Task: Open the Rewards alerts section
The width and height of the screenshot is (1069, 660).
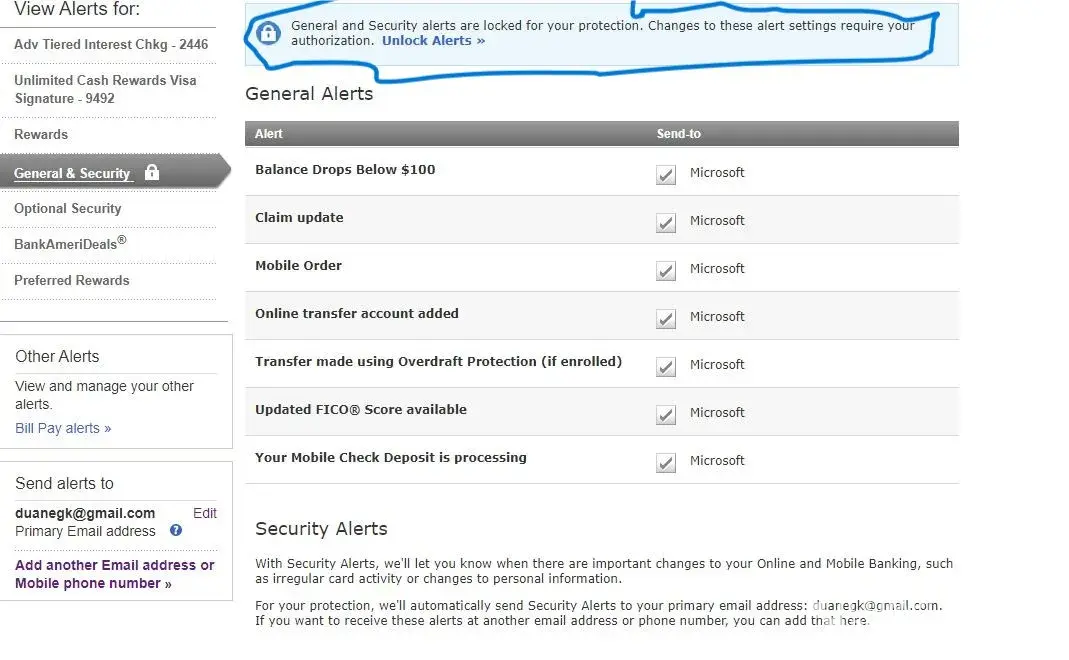Action: (41, 134)
